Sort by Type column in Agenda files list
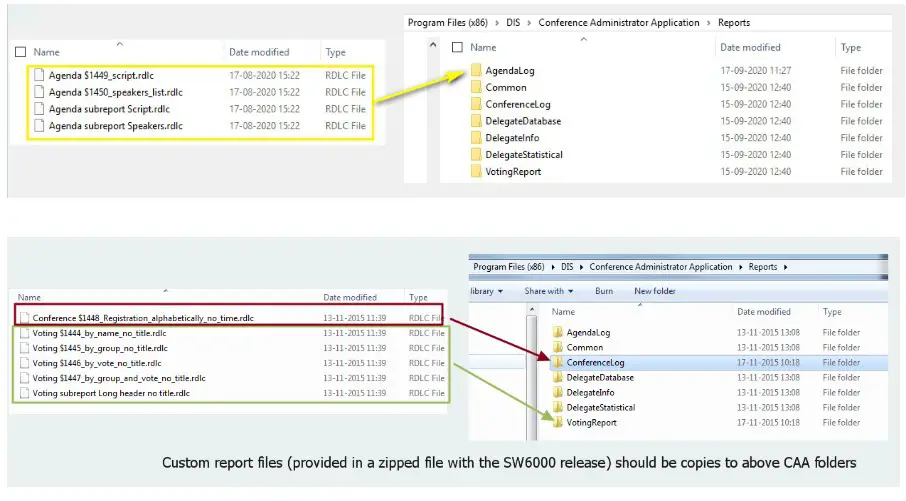Screen dimensions: 906x501 click(335, 52)
